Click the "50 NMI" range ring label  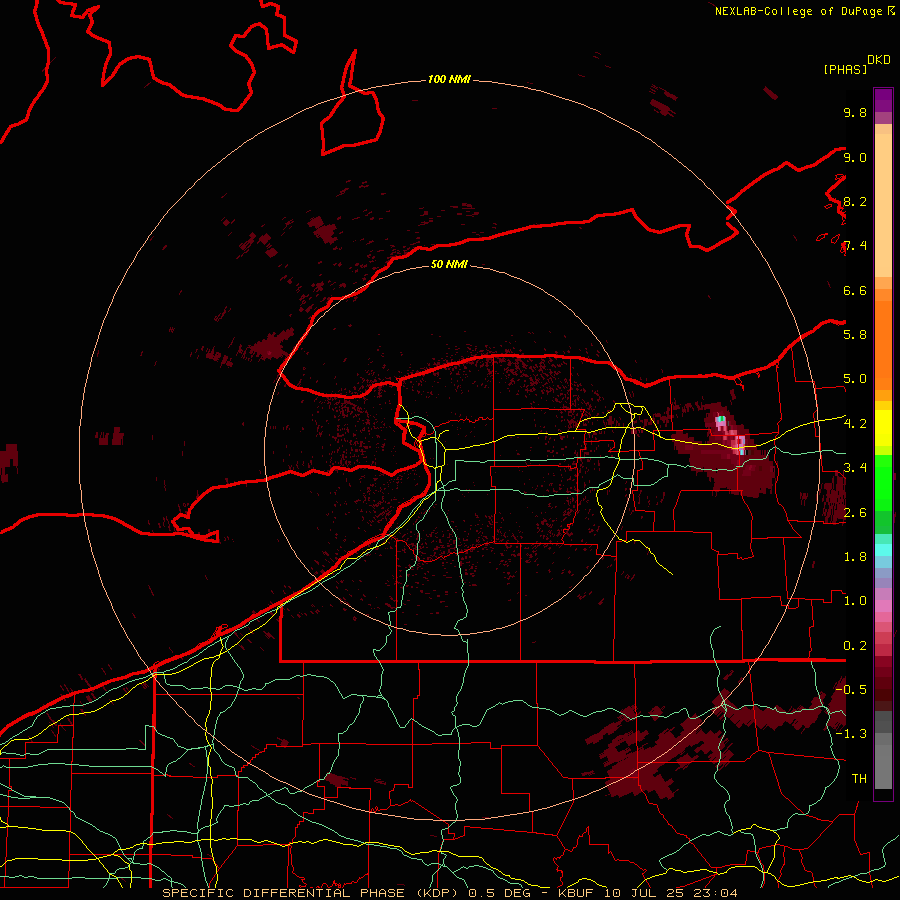[x=449, y=264]
